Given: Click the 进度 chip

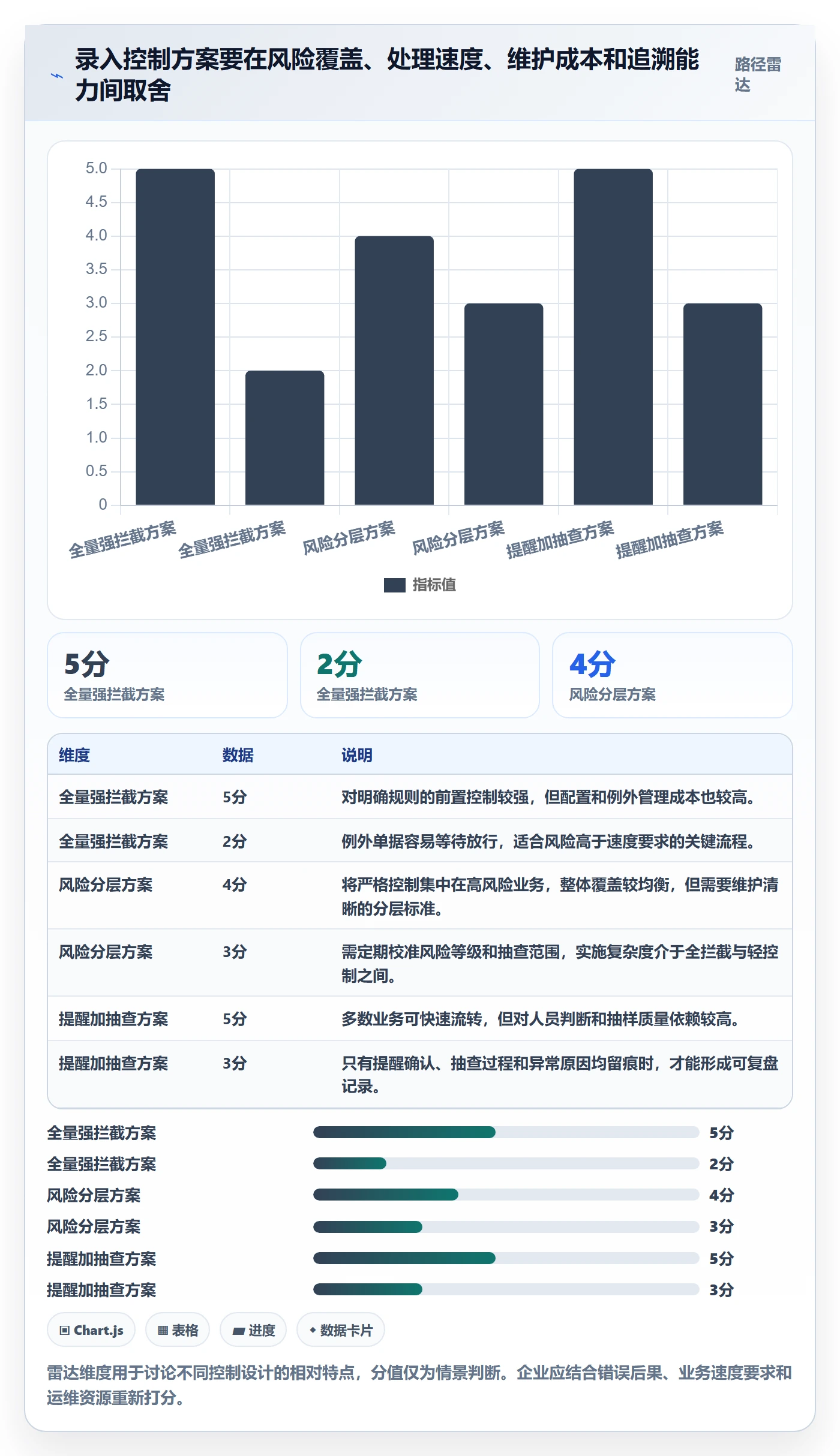Looking at the screenshot, I should point(253,1330).
